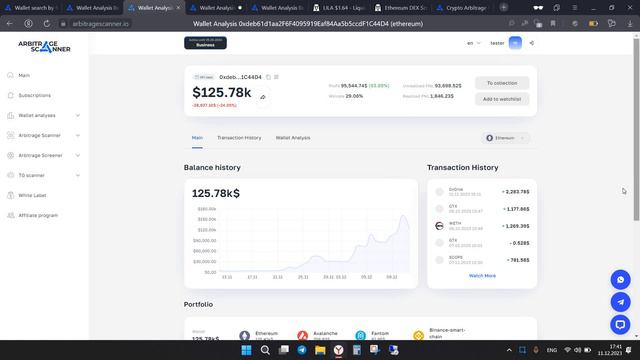
Task: Open the Main item in sidebar
Action: click(24, 76)
